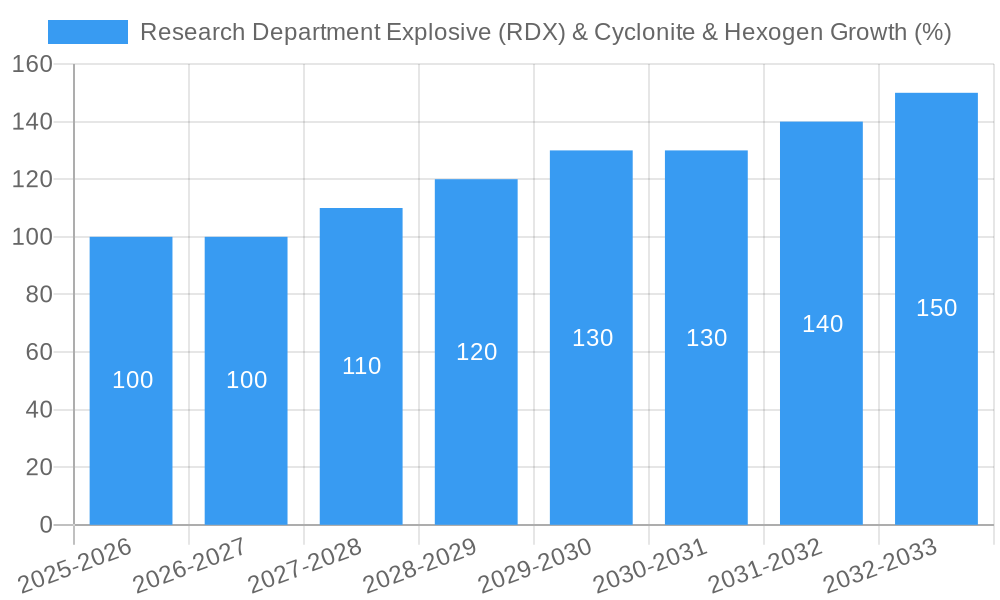Select the 2032-2033 bar labeled 150

click(936, 309)
